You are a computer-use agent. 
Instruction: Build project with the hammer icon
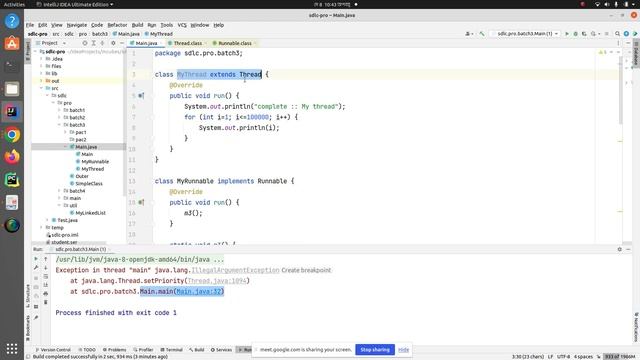click(482, 34)
